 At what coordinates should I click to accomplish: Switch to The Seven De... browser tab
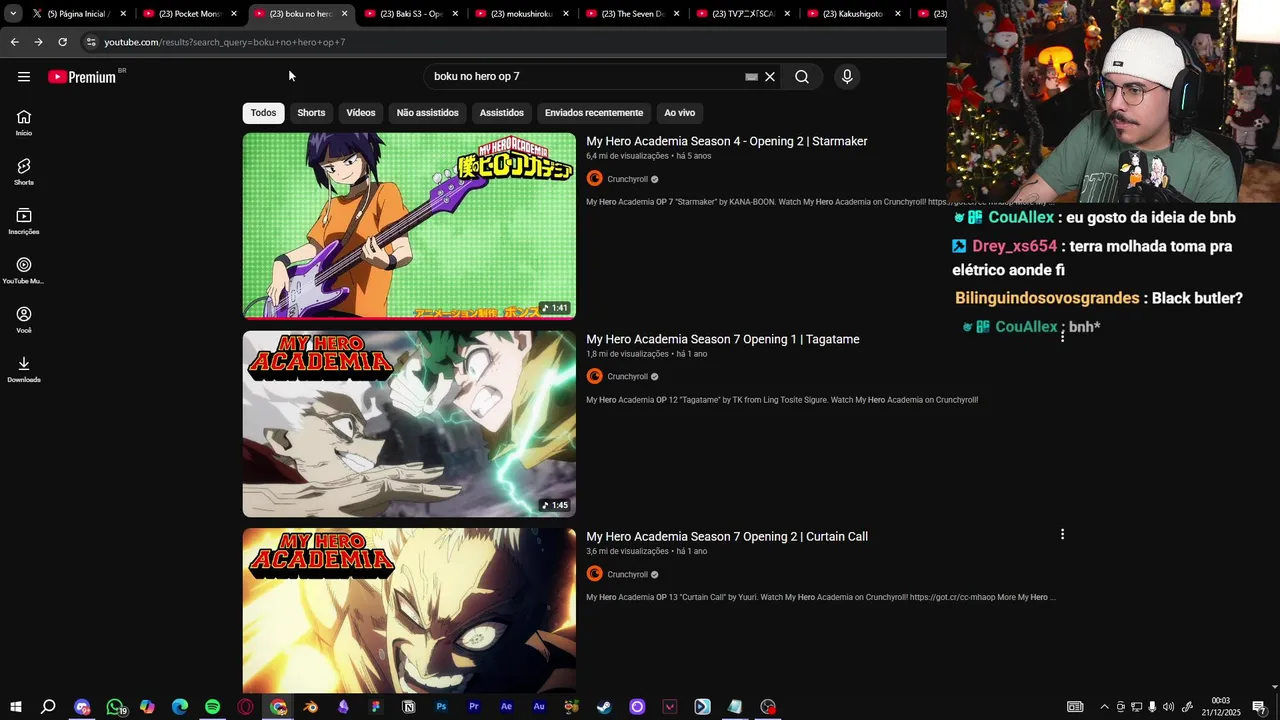(634, 14)
